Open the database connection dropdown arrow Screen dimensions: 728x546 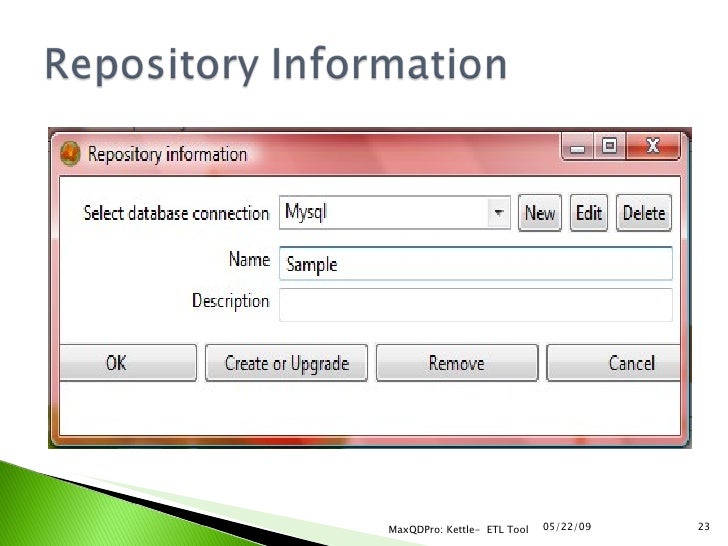[499, 213]
